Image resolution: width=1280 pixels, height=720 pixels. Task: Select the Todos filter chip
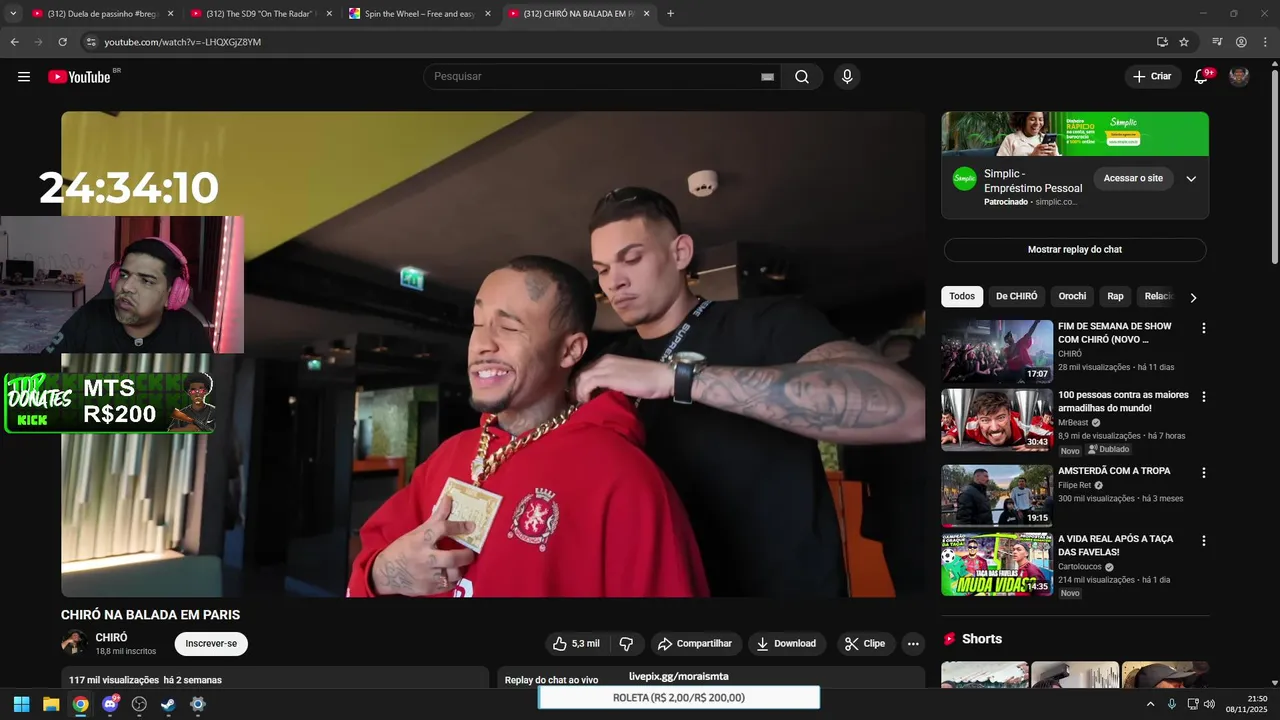tap(962, 296)
